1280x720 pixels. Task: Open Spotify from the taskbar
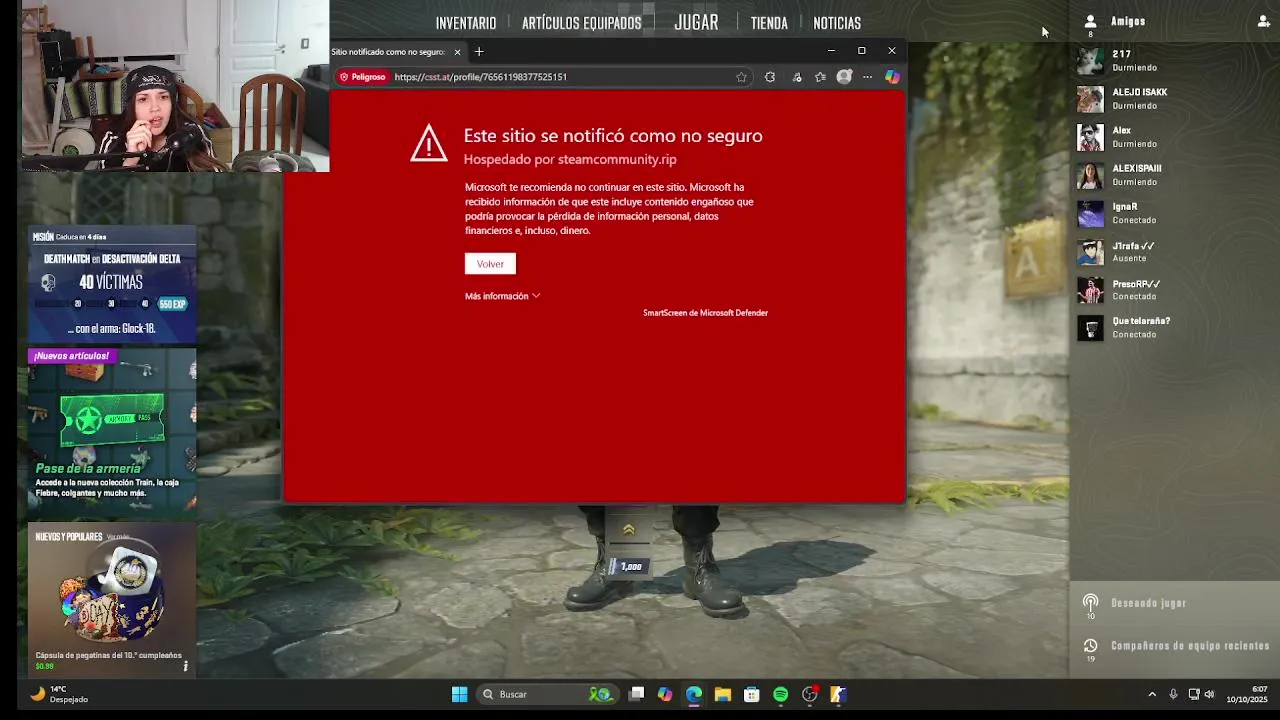pos(780,694)
